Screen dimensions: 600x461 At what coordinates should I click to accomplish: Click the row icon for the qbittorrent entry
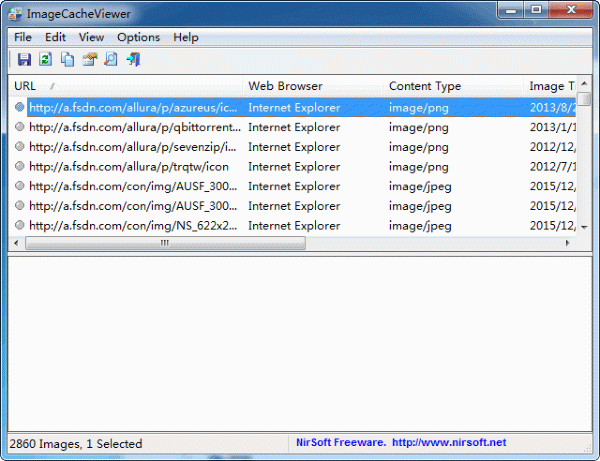[x=19, y=127]
